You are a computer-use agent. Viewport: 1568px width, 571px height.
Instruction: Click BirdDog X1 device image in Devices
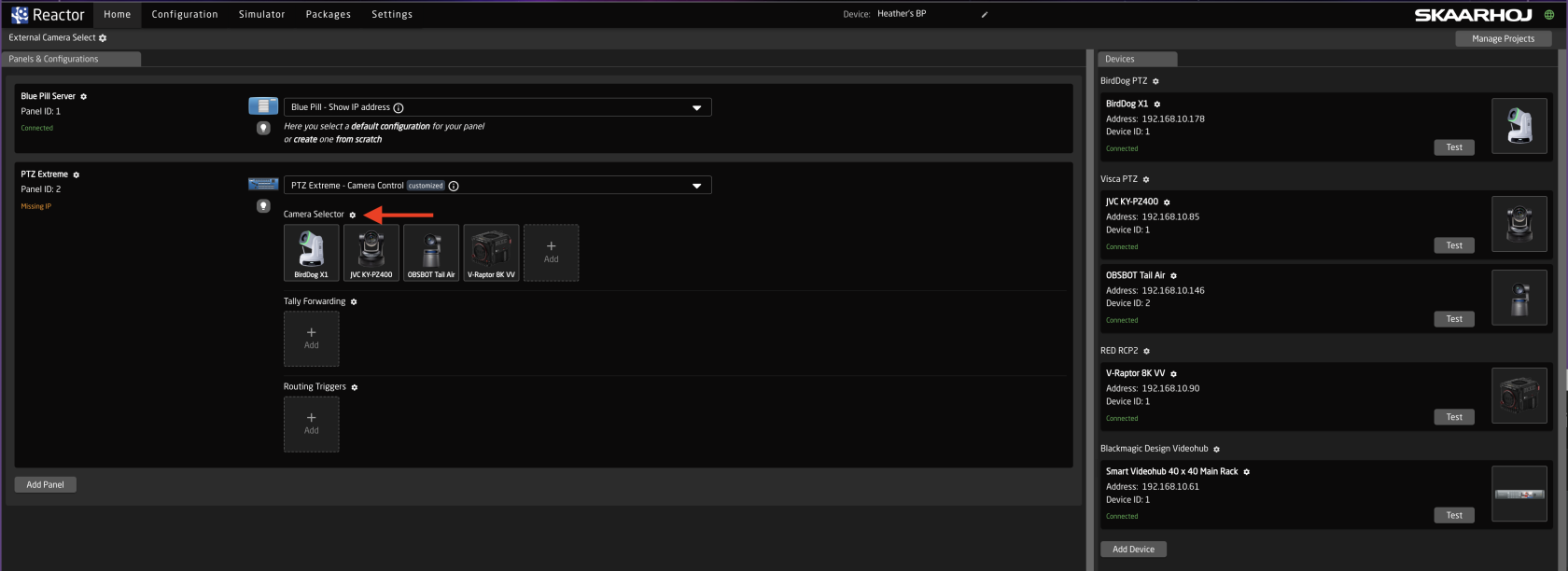[1519, 126]
